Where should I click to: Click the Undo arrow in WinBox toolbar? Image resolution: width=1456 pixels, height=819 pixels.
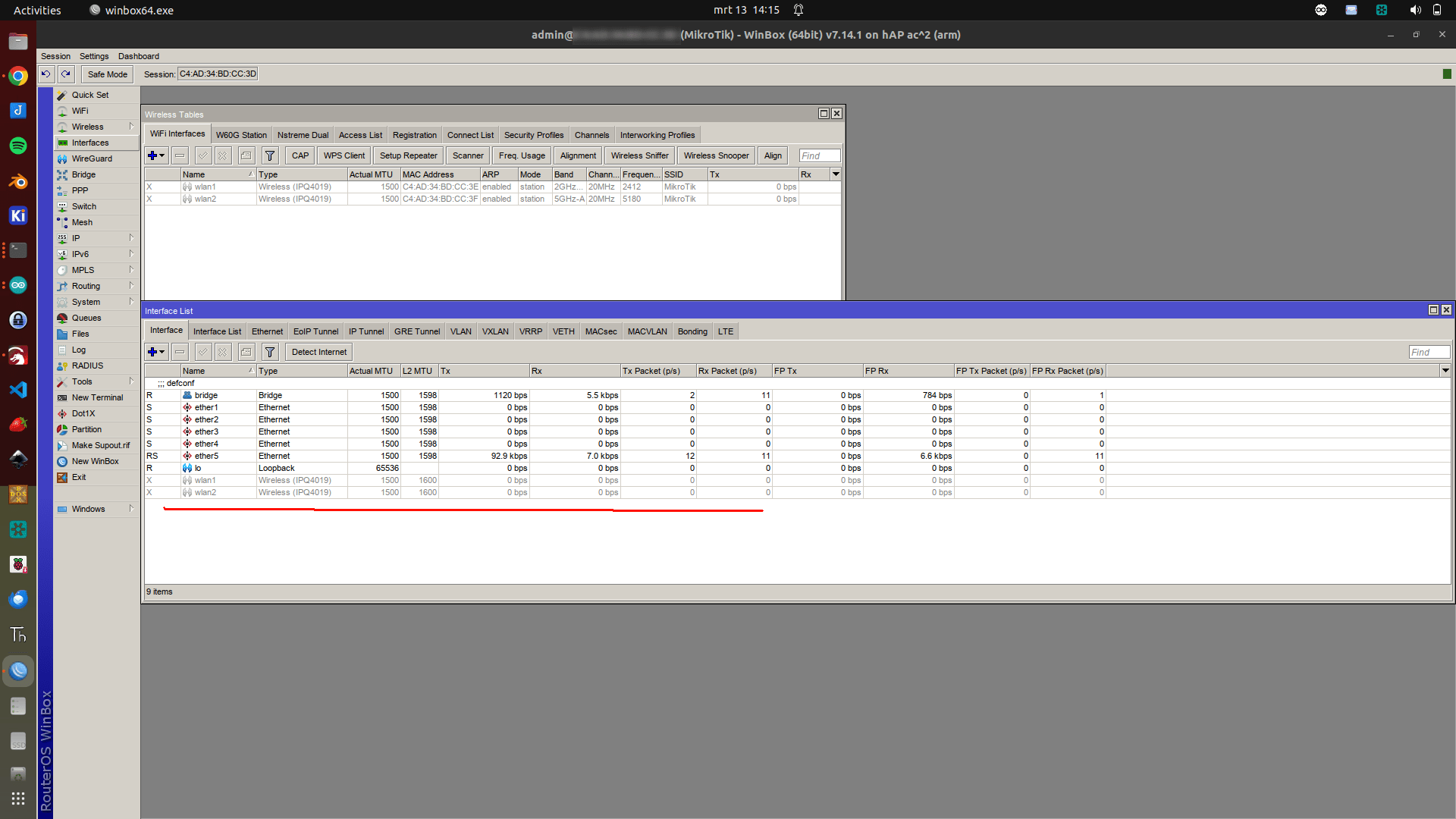[45, 74]
